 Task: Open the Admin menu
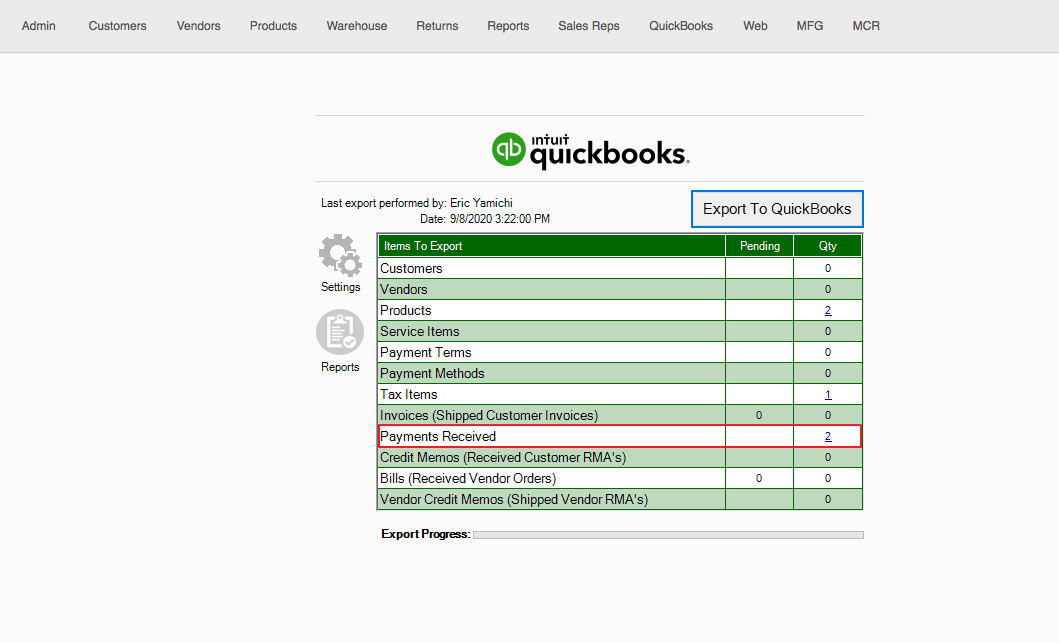click(39, 26)
